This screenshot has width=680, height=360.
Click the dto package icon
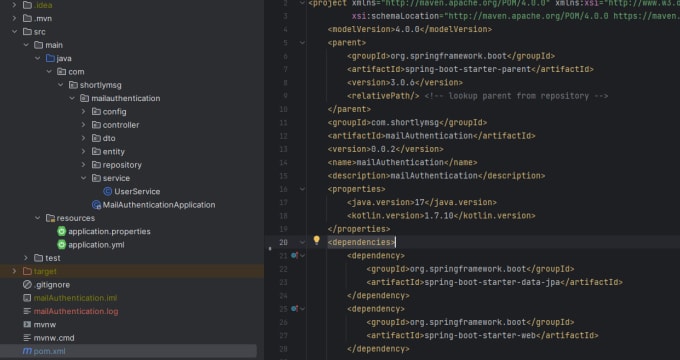(x=96, y=138)
